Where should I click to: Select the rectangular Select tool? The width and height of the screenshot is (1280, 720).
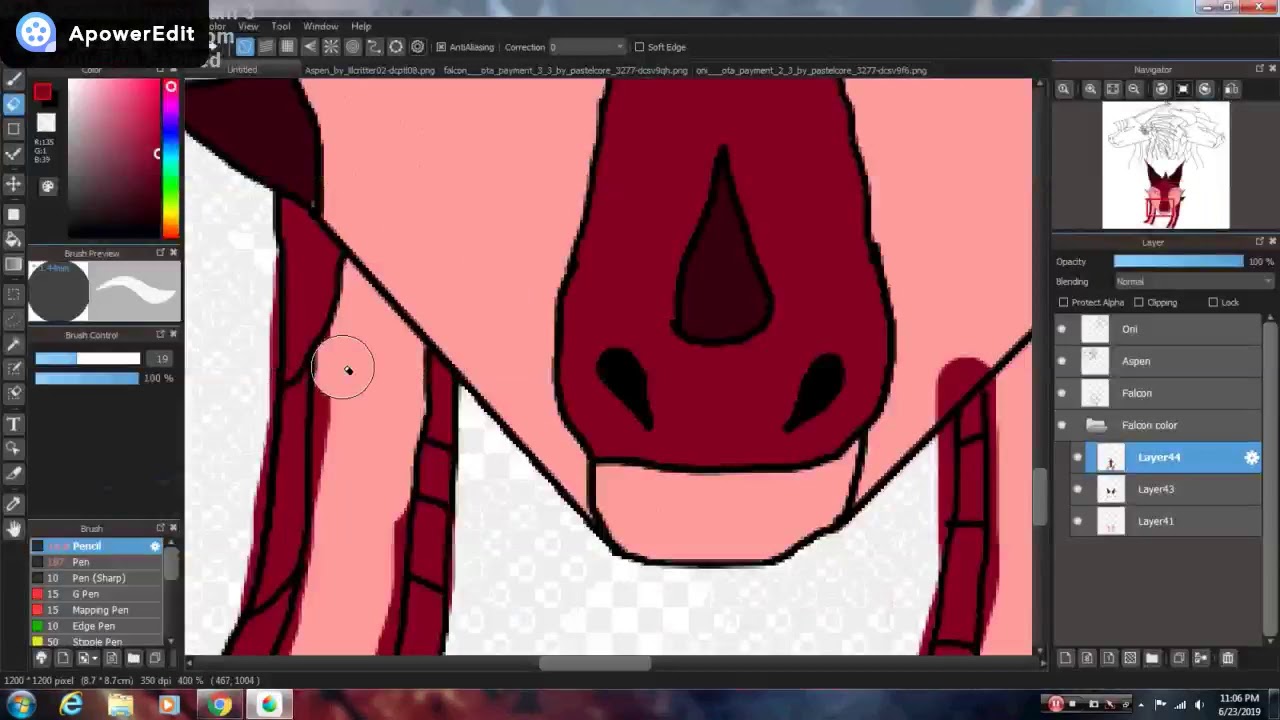click(14, 294)
